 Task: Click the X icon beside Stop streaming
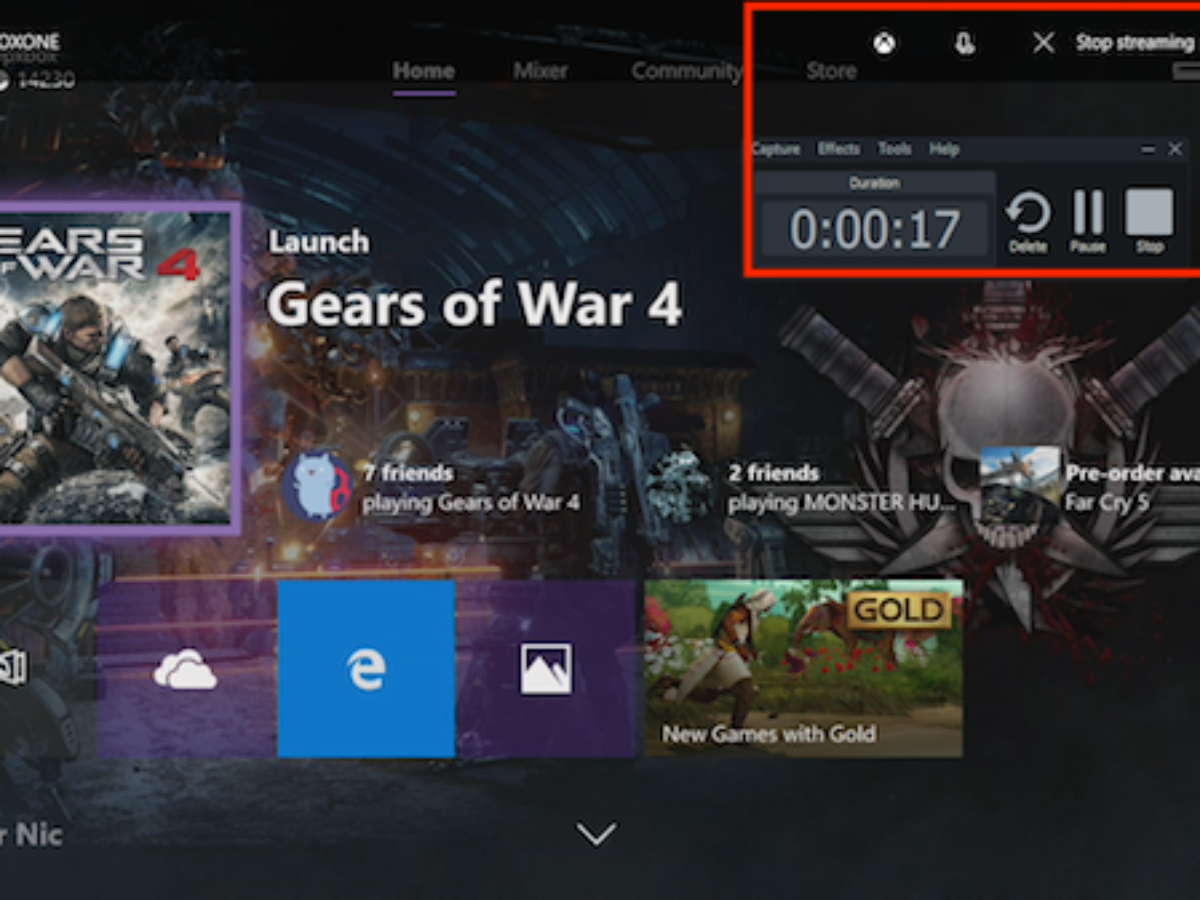[x=1043, y=43]
